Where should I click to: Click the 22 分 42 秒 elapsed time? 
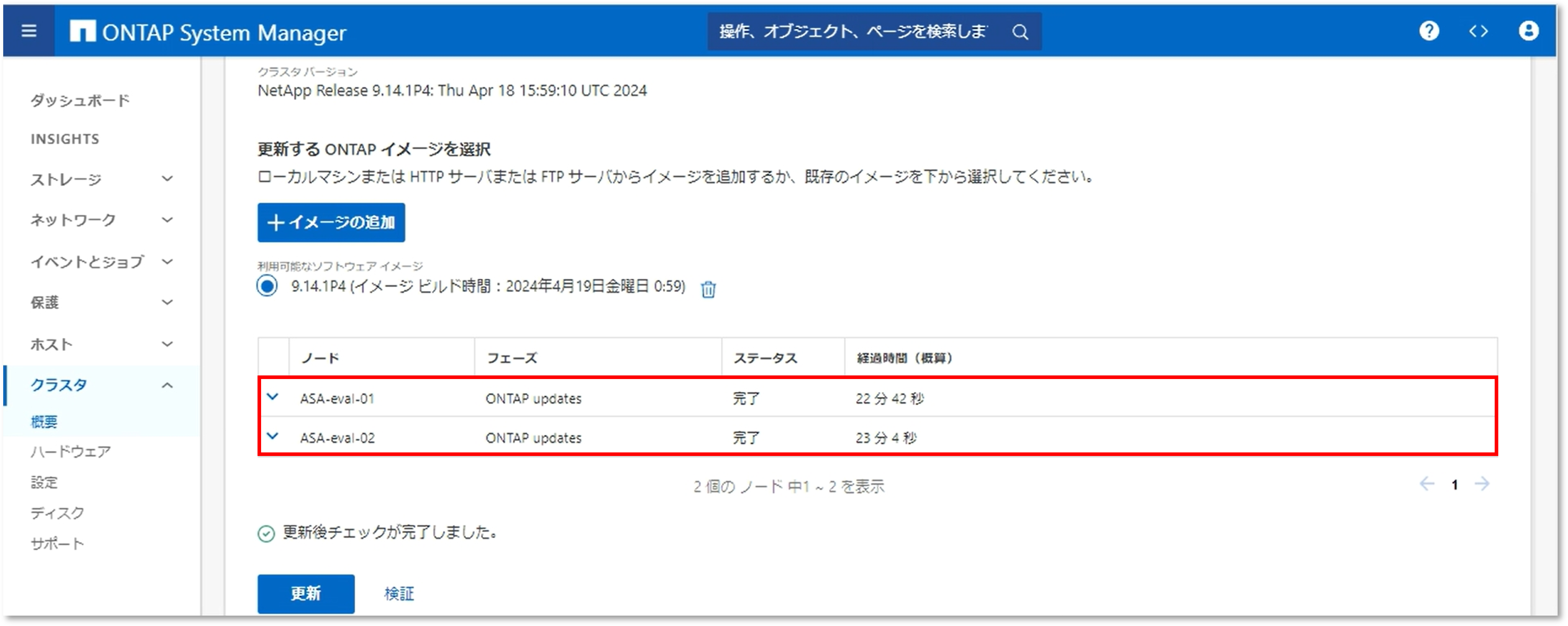[889, 398]
